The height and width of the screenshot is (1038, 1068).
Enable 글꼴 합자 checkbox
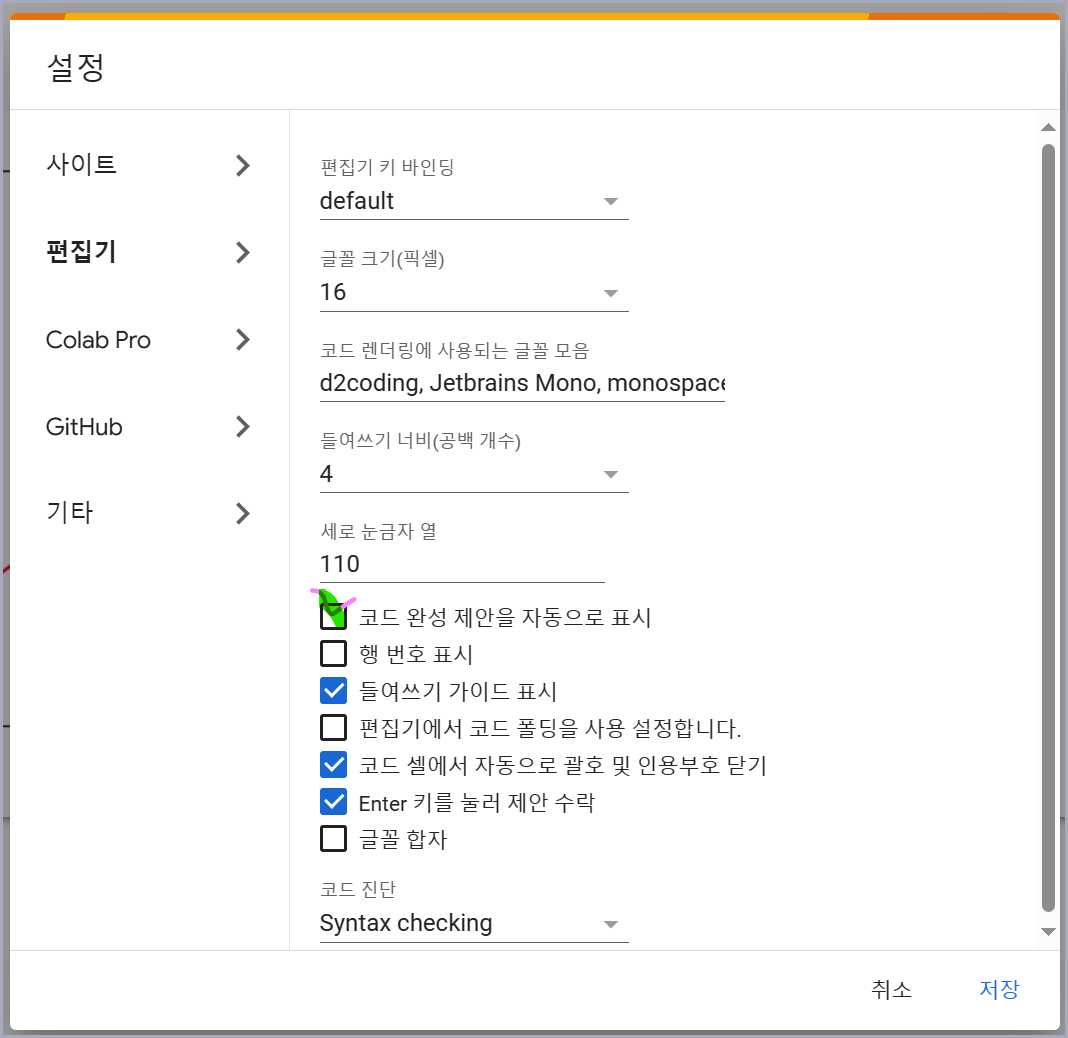[x=334, y=838]
